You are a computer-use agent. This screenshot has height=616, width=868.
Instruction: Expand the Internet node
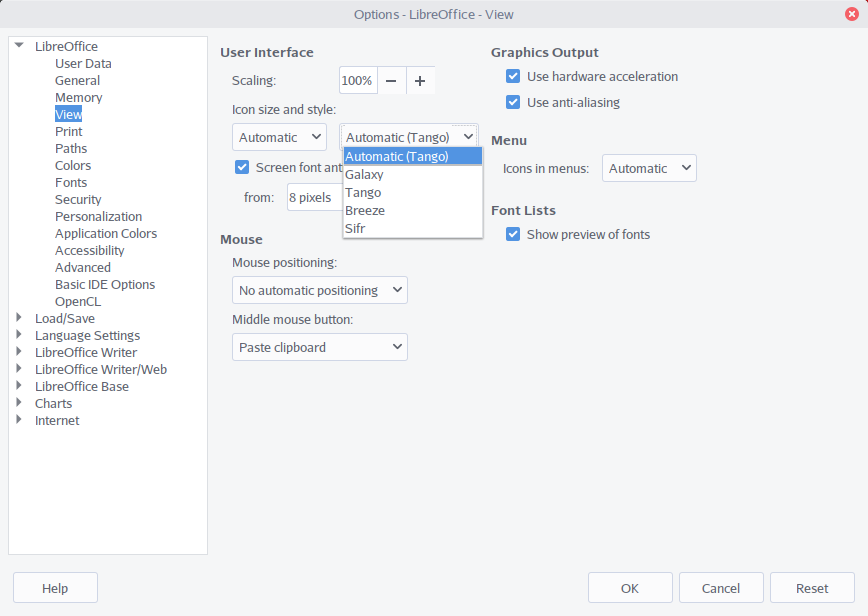pyautogui.click(x=19, y=420)
